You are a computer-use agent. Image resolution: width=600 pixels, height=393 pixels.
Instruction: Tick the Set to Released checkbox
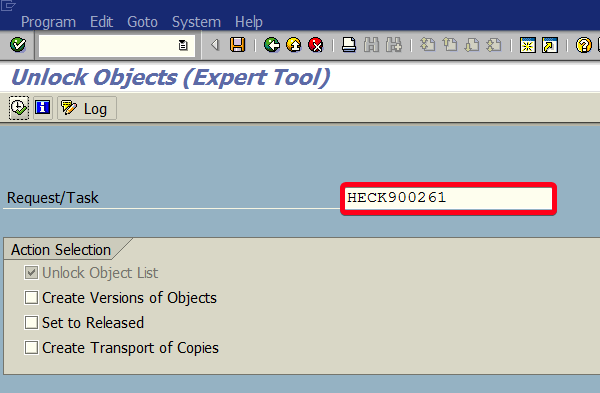(x=31, y=323)
